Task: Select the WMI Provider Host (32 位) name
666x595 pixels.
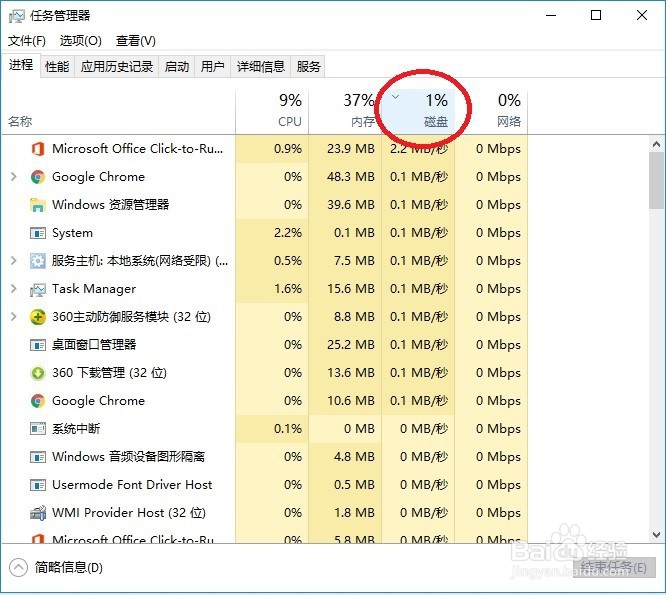Action: click(x=129, y=513)
